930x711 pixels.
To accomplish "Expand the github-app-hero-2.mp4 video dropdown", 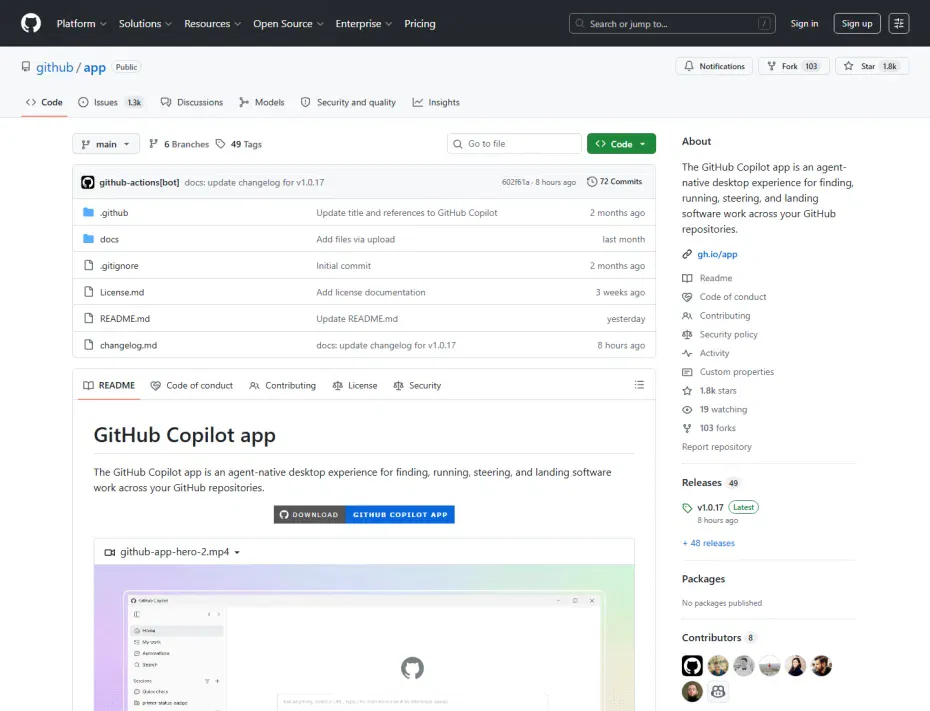I will (x=237, y=552).
